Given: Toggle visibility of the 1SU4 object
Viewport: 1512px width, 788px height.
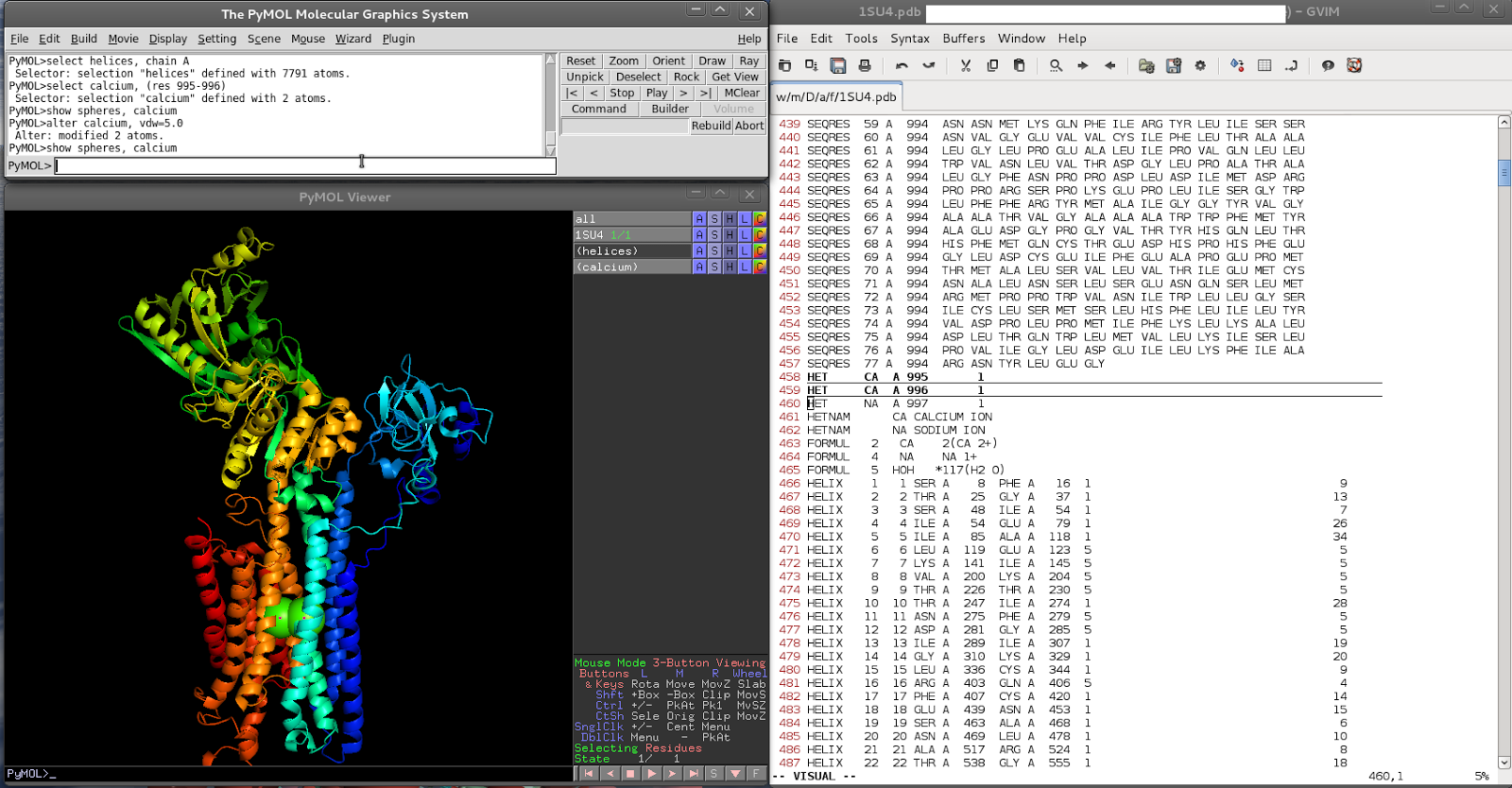Looking at the screenshot, I should coord(632,234).
